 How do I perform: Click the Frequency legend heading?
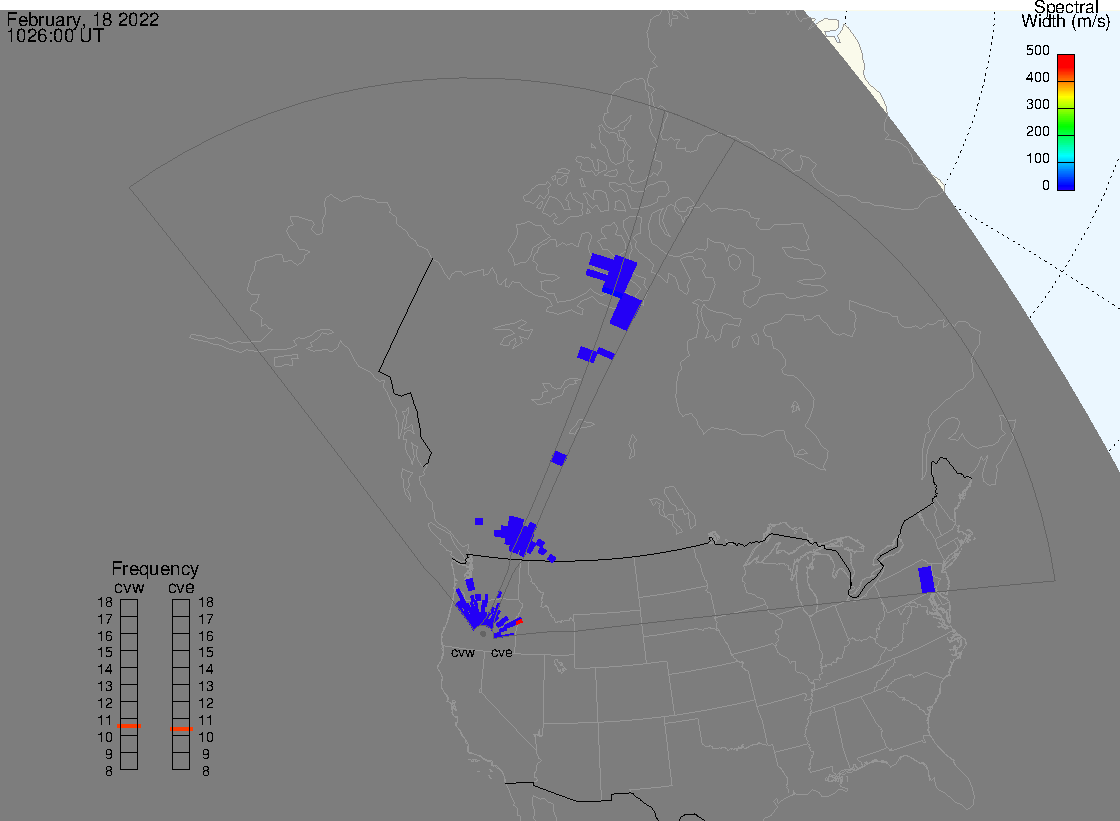coord(155,569)
